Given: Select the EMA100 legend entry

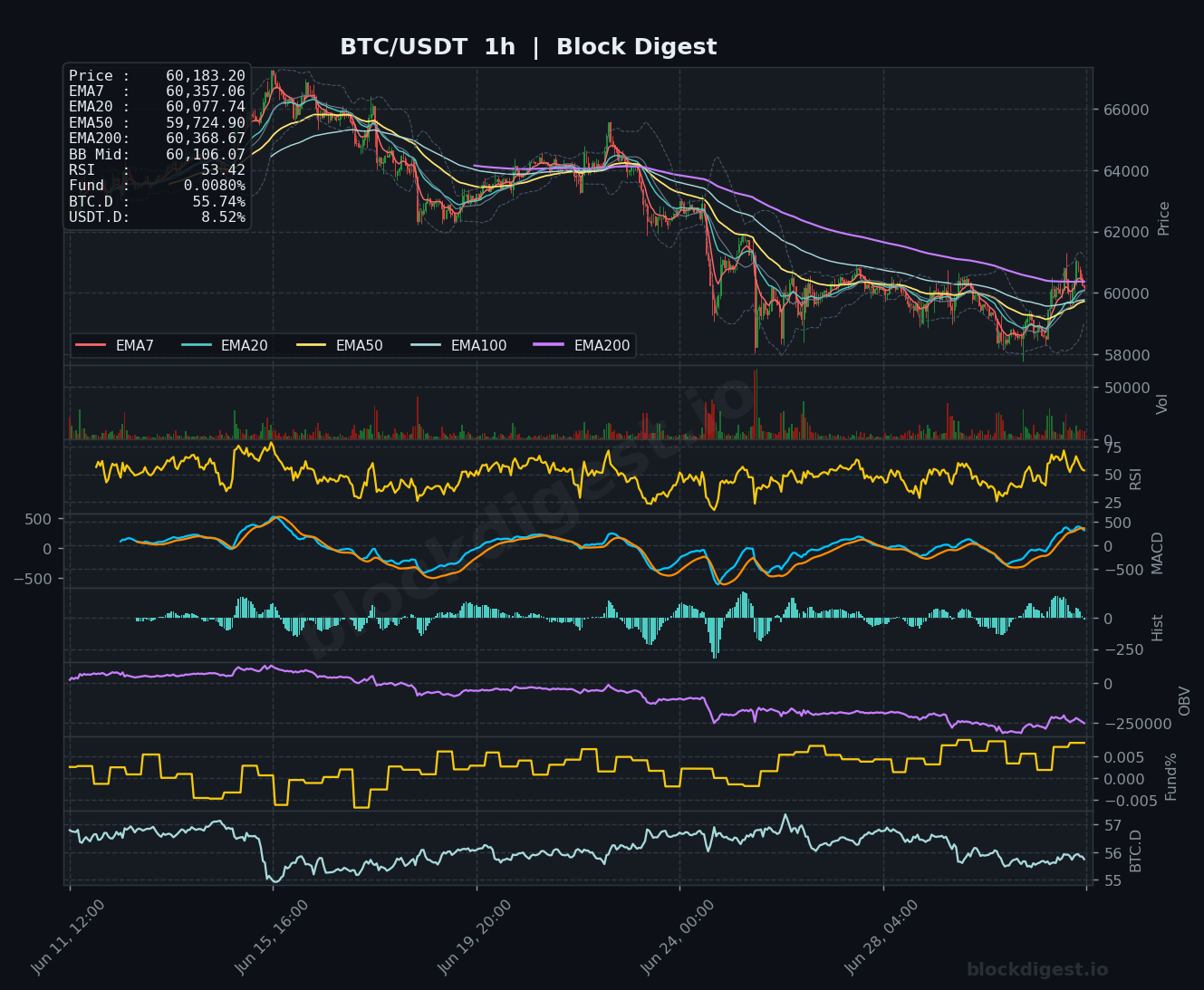Looking at the screenshot, I should point(459,345).
